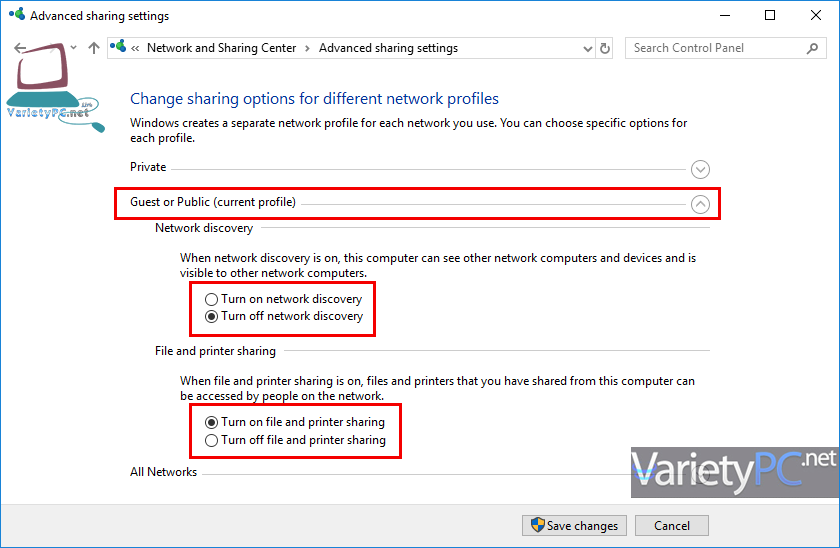840x548 pixels.
Task: Click the Cancel button
Action: pos(672,526)
